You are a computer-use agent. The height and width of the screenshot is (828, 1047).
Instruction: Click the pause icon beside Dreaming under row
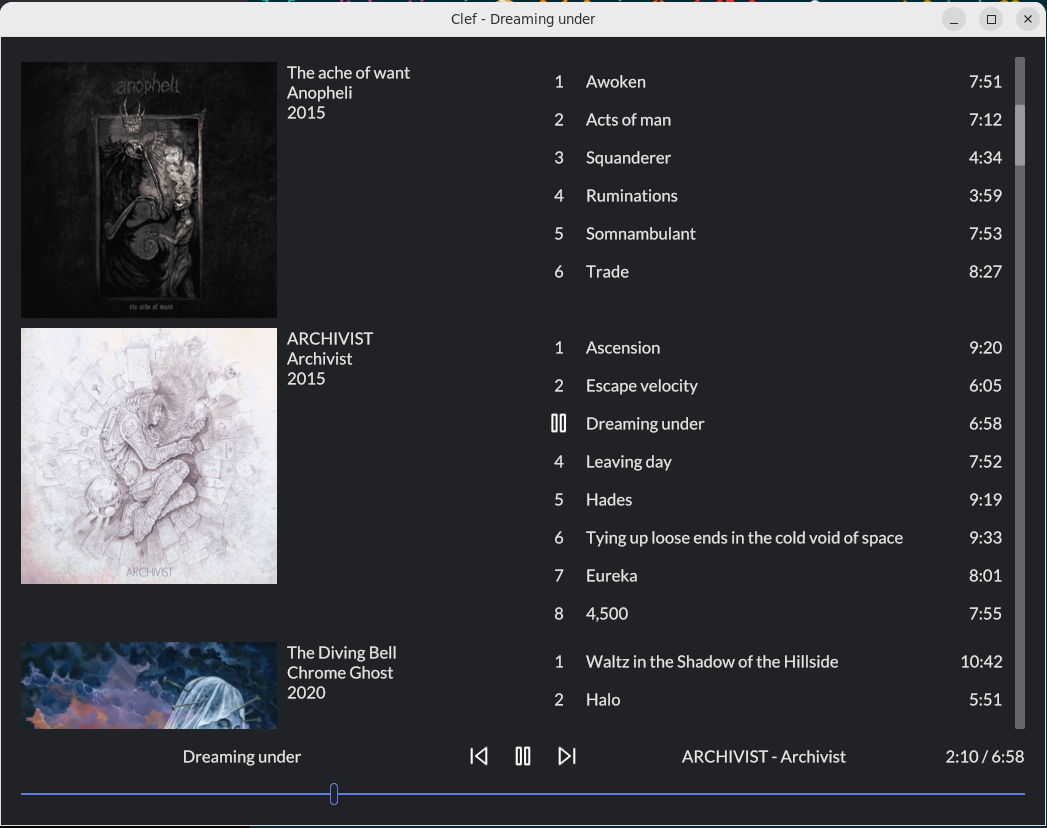click(x=559, y=423)
